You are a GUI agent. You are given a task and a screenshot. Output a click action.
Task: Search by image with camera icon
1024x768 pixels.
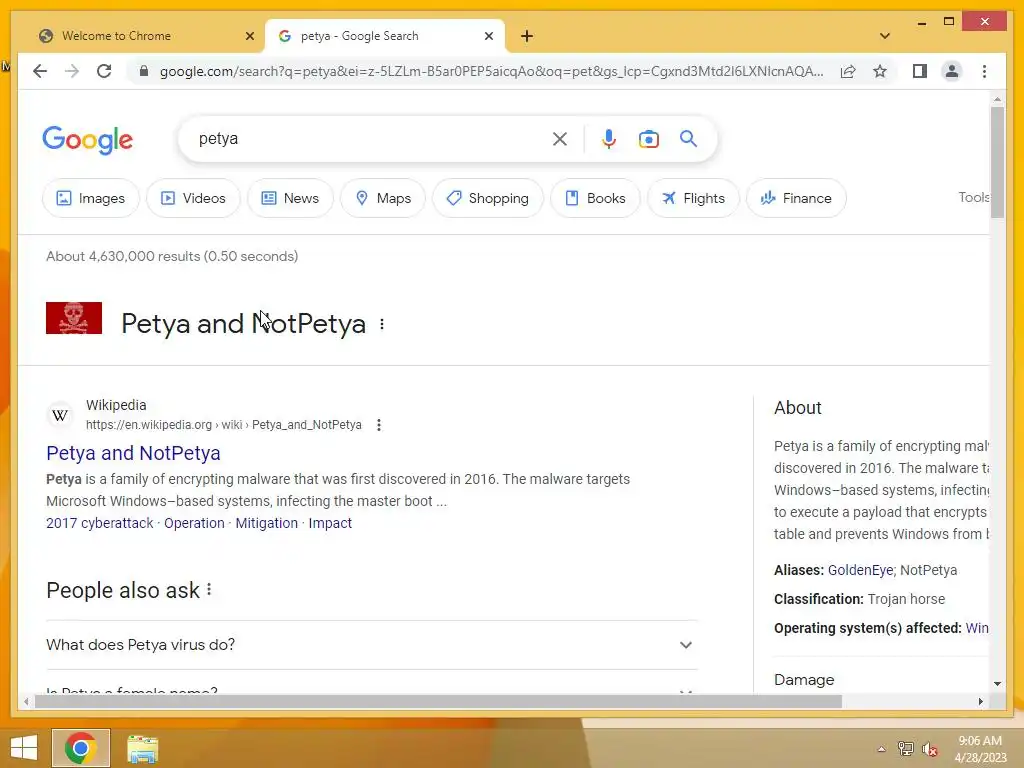point(648,138)
